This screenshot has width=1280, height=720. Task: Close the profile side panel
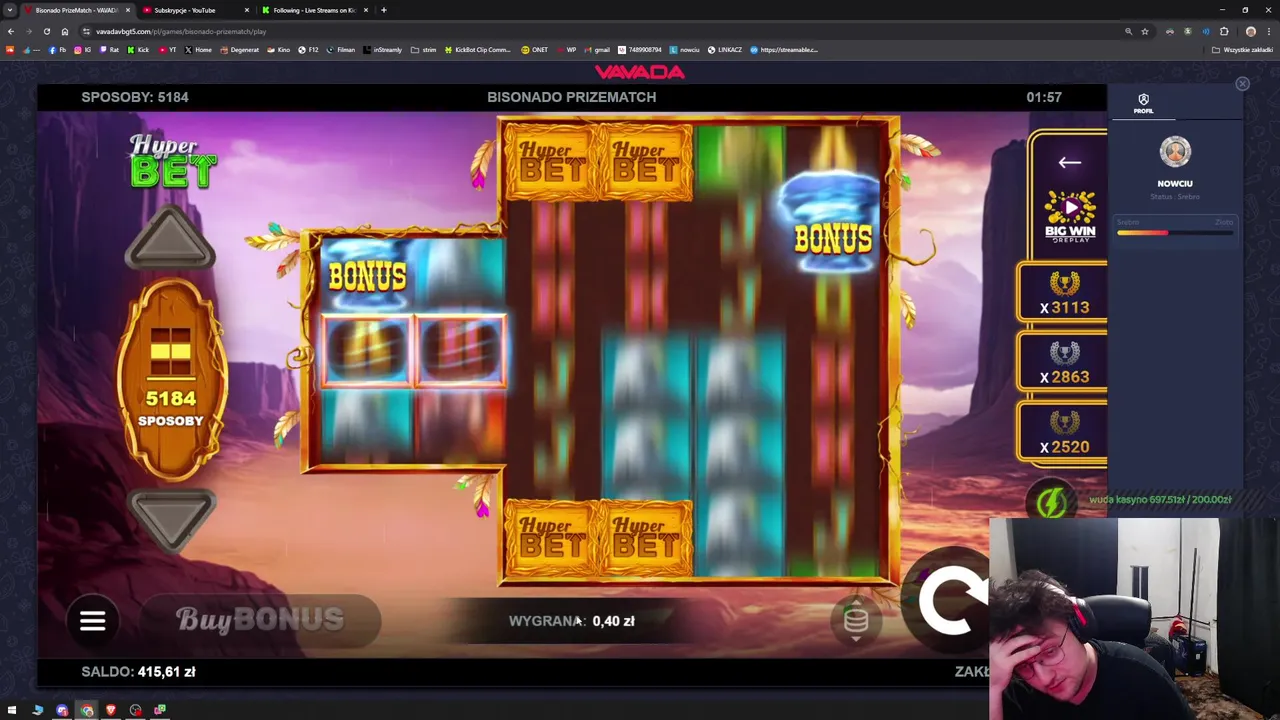1242,84
